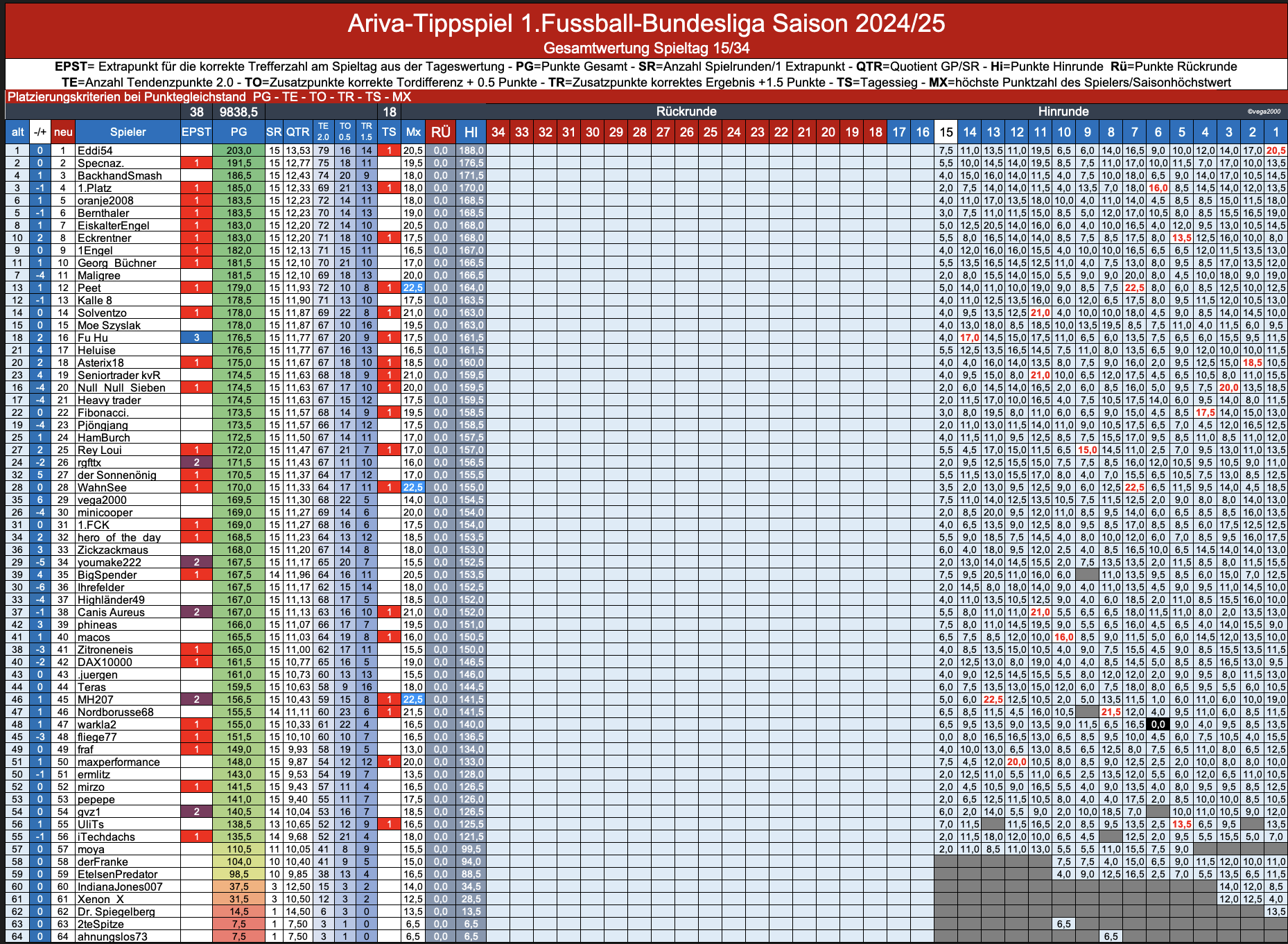Image resolution: width=1288 pixels, height=944 pixels.
Task: Select player name 'Fu Hu'
Action: [x=93, y=338]
